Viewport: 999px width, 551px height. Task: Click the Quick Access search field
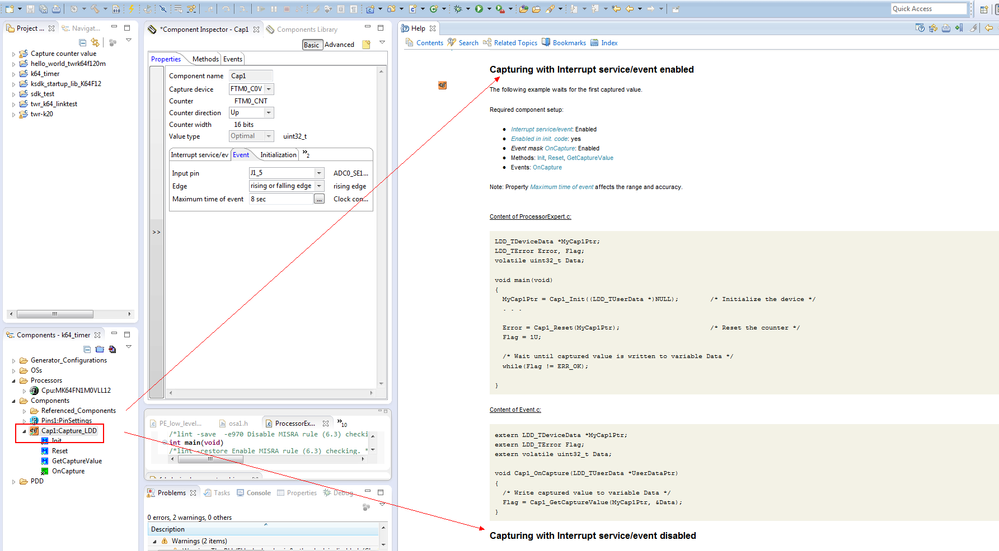pos(929,9)
